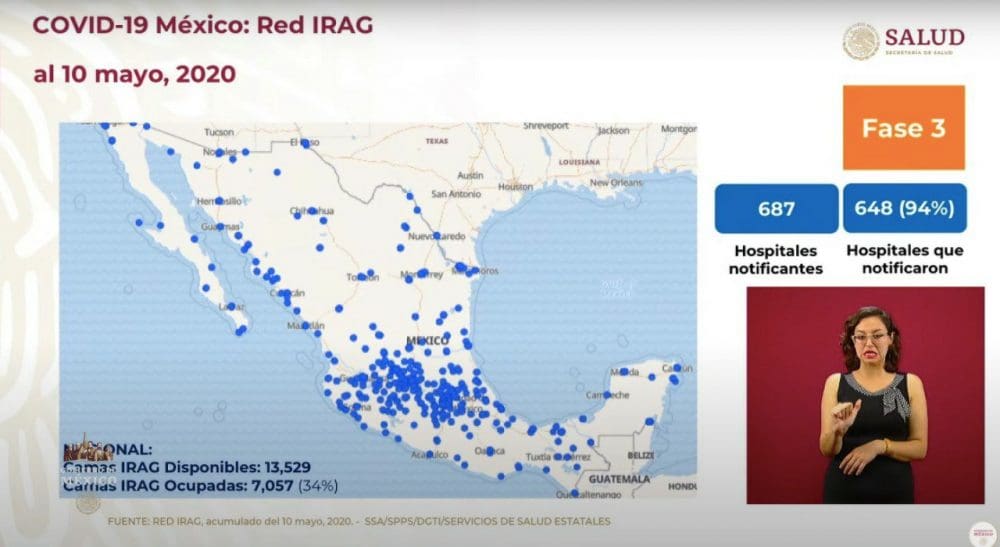The width and height of the screenshot is (1000, 547).
Task: Click the "FUENTE: RED IRAG" source line
Action: 359,521
